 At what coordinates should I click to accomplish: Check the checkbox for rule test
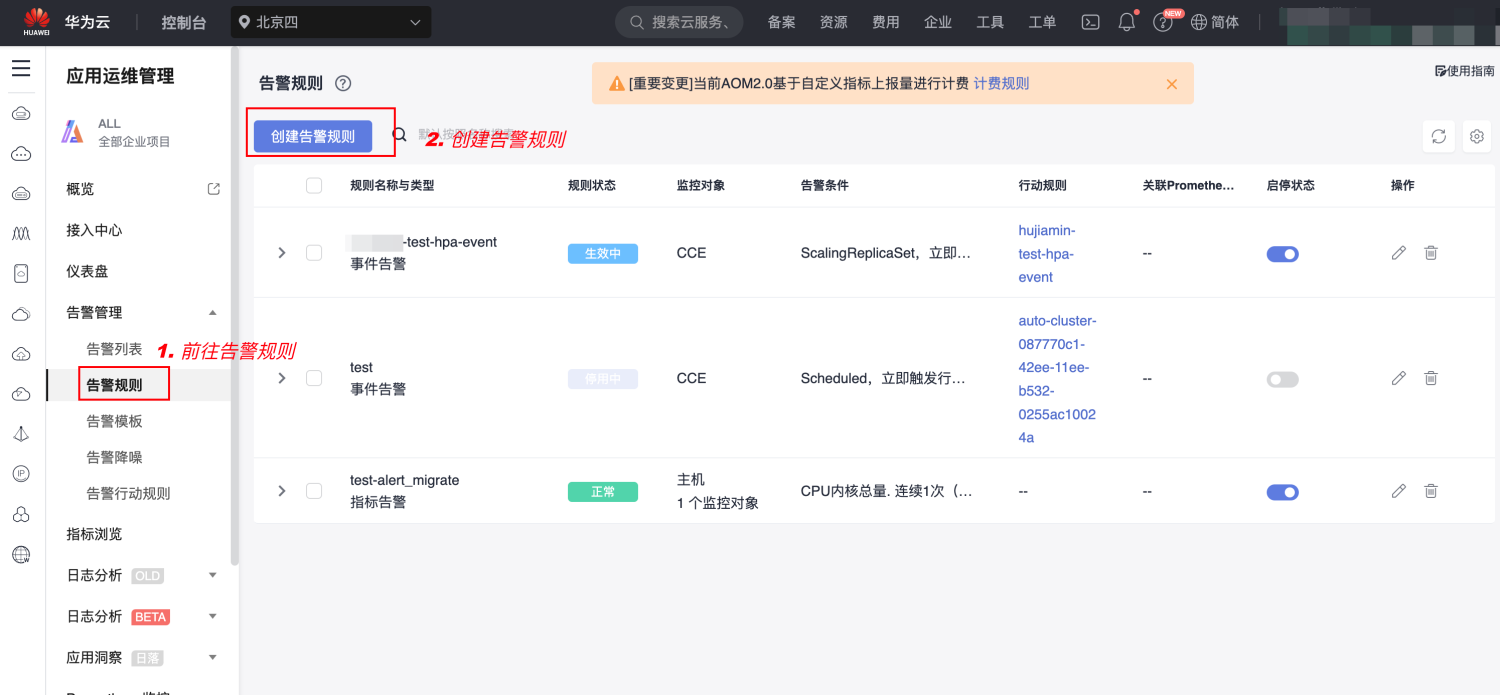pyautogui.click(x=314, y=378)
